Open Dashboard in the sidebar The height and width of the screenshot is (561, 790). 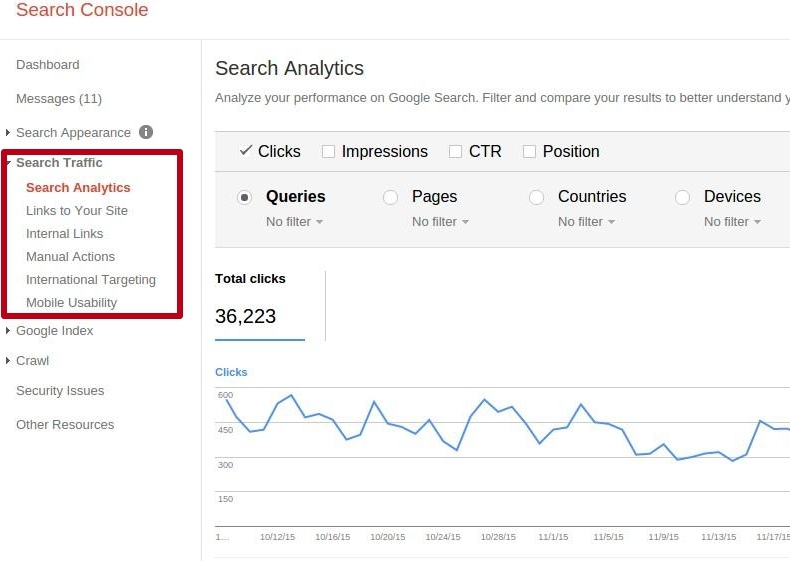click(x=48, y=65)
